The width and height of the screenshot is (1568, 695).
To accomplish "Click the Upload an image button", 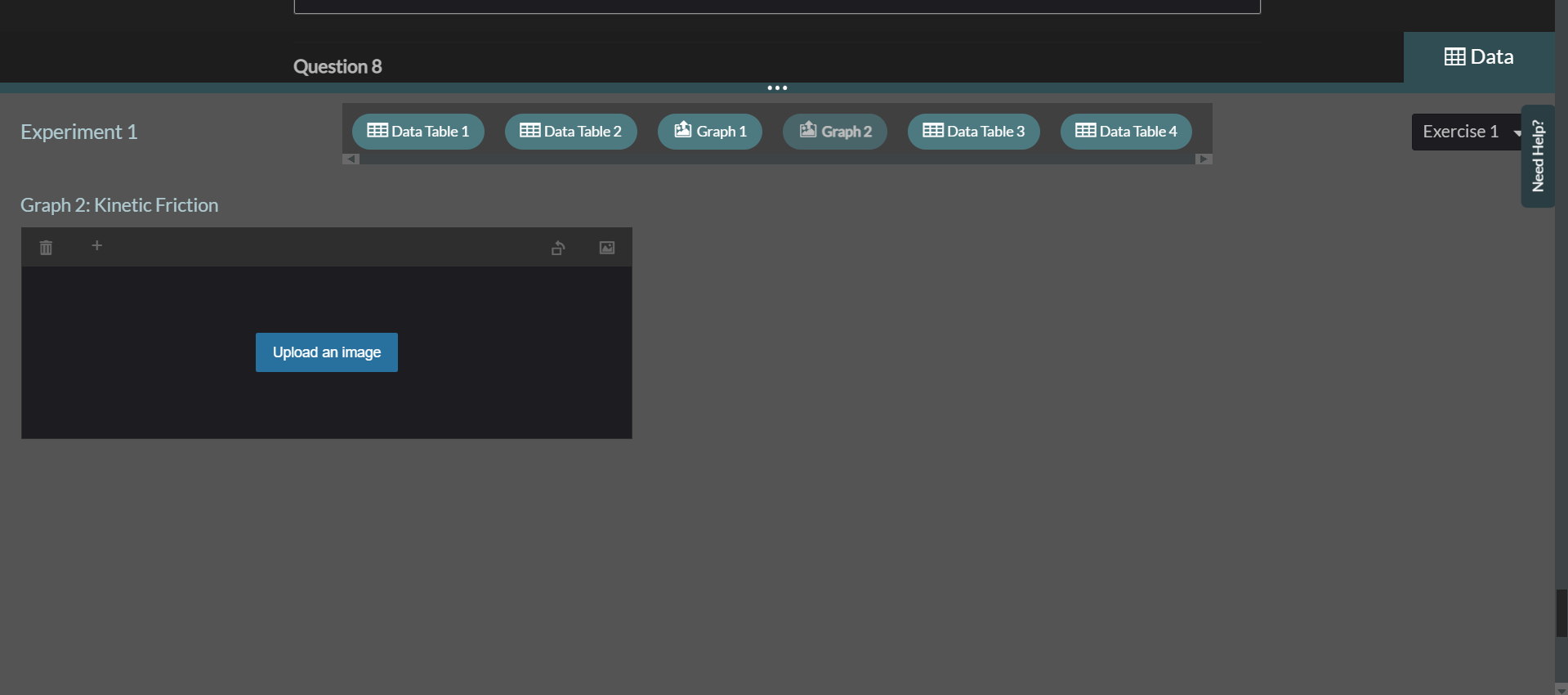I will click(327, 352).
